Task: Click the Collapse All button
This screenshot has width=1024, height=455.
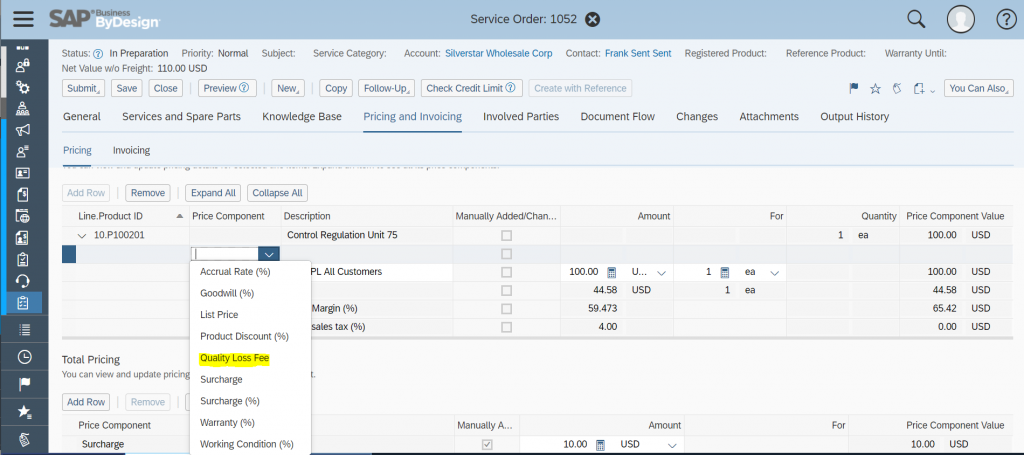Action: coord(278,193)
